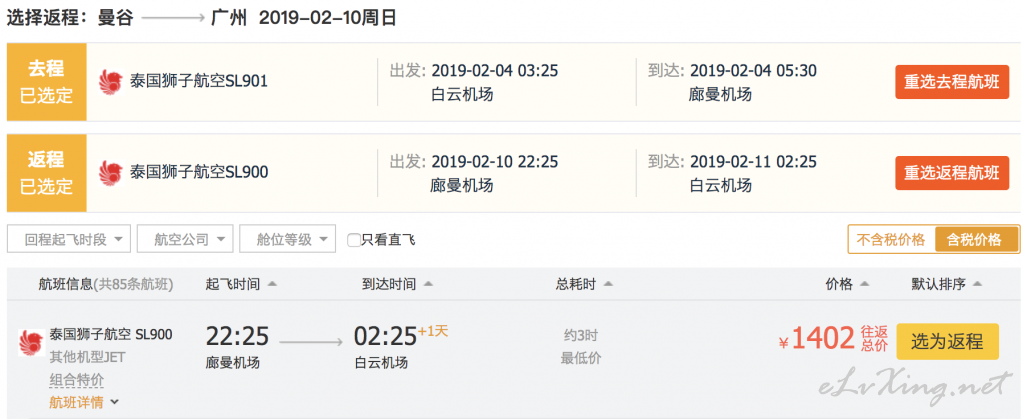
Task: Click airline logo beside SL900 flight listing
Action: click(31, 342)
